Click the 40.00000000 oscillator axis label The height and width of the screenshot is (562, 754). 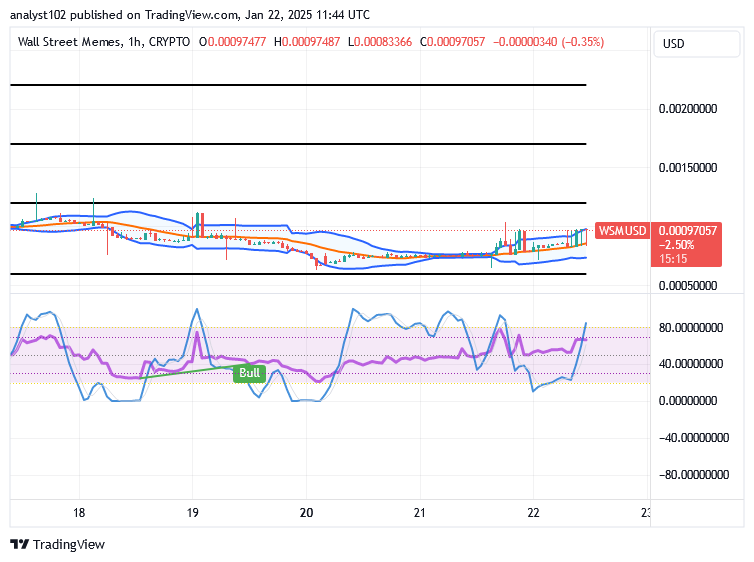click(691, 364)
